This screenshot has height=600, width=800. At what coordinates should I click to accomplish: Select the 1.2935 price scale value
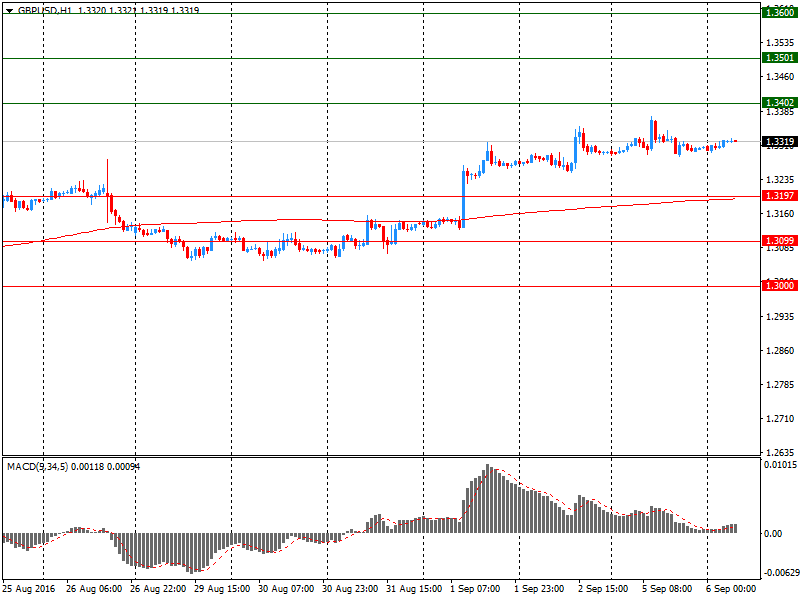coord(780,316)
